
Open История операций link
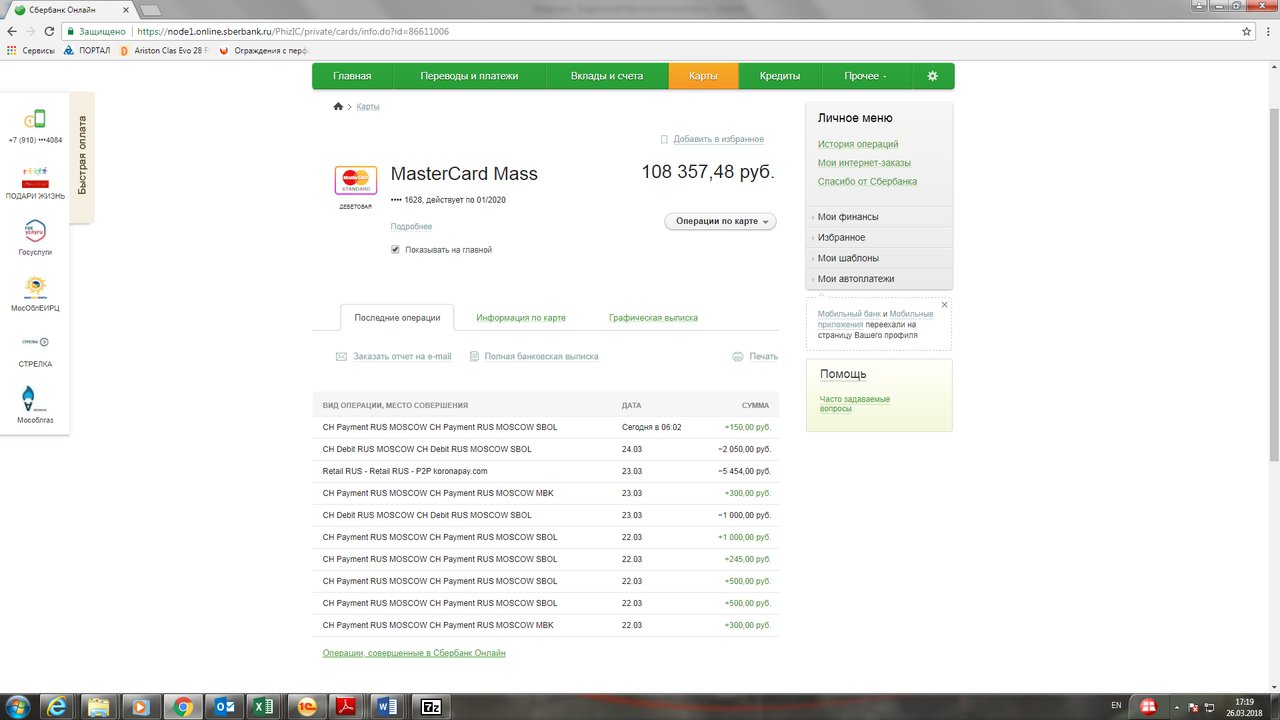tap(858, 144)
